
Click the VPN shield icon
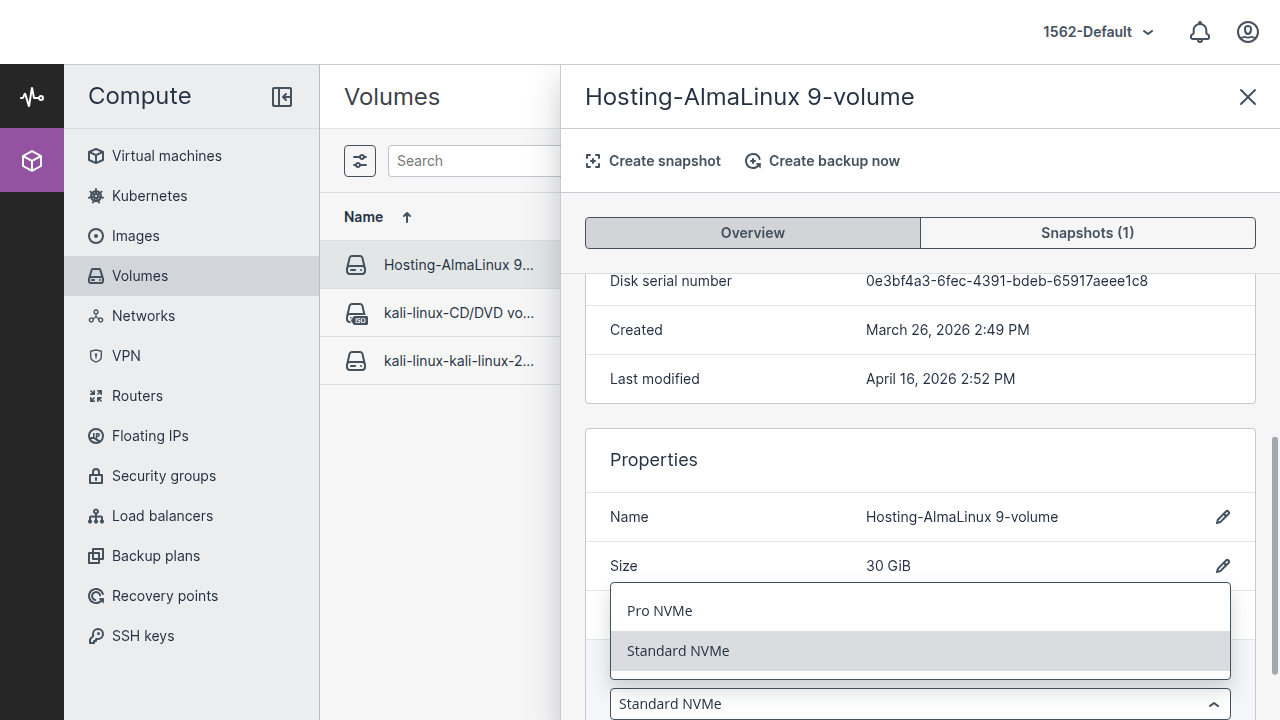point(96,356)
